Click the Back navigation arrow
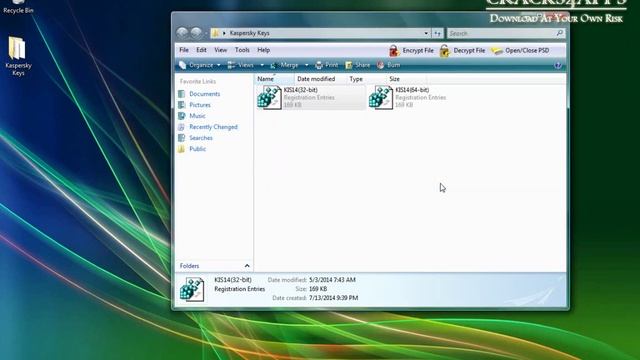 point(182,33)
